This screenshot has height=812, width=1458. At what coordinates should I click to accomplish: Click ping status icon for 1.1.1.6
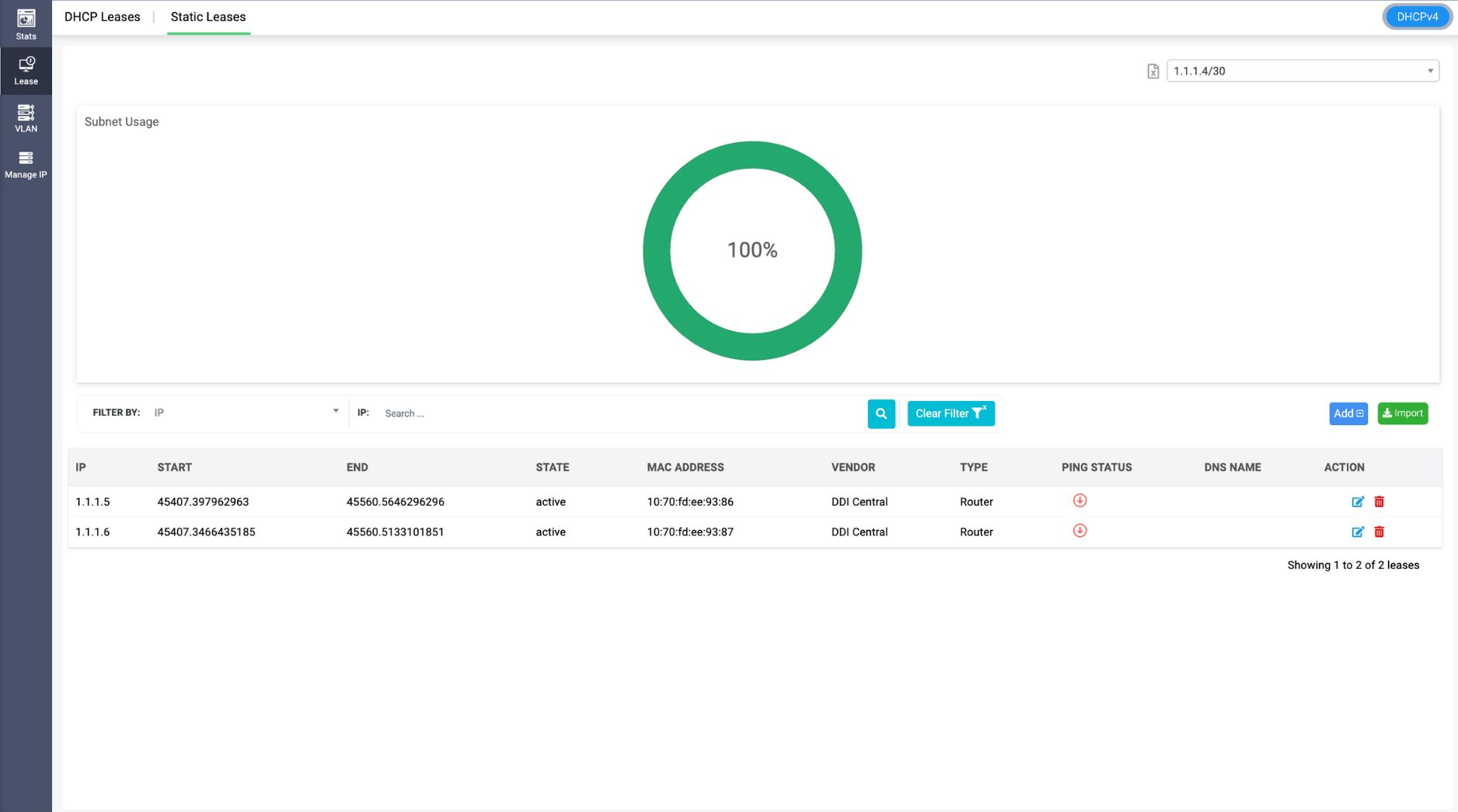(1080, 531)
